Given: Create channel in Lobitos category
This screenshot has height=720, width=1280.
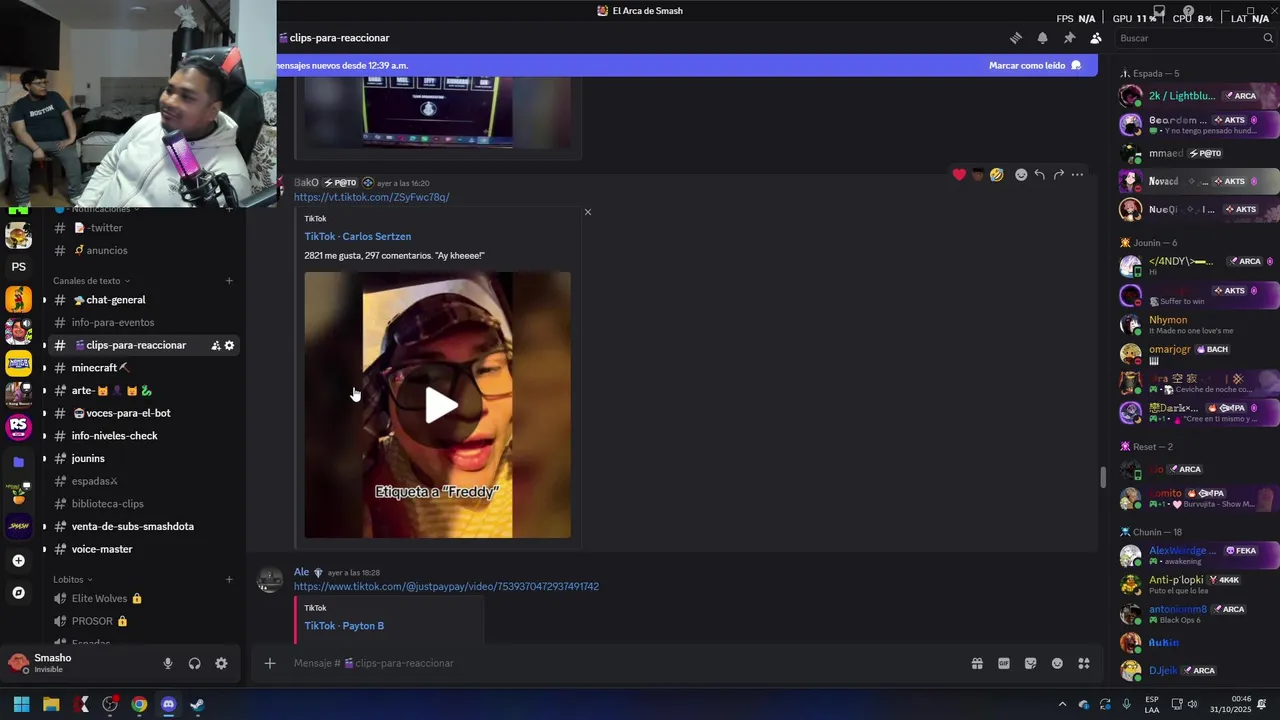Looking at the screenshot, I should point(229,579).
